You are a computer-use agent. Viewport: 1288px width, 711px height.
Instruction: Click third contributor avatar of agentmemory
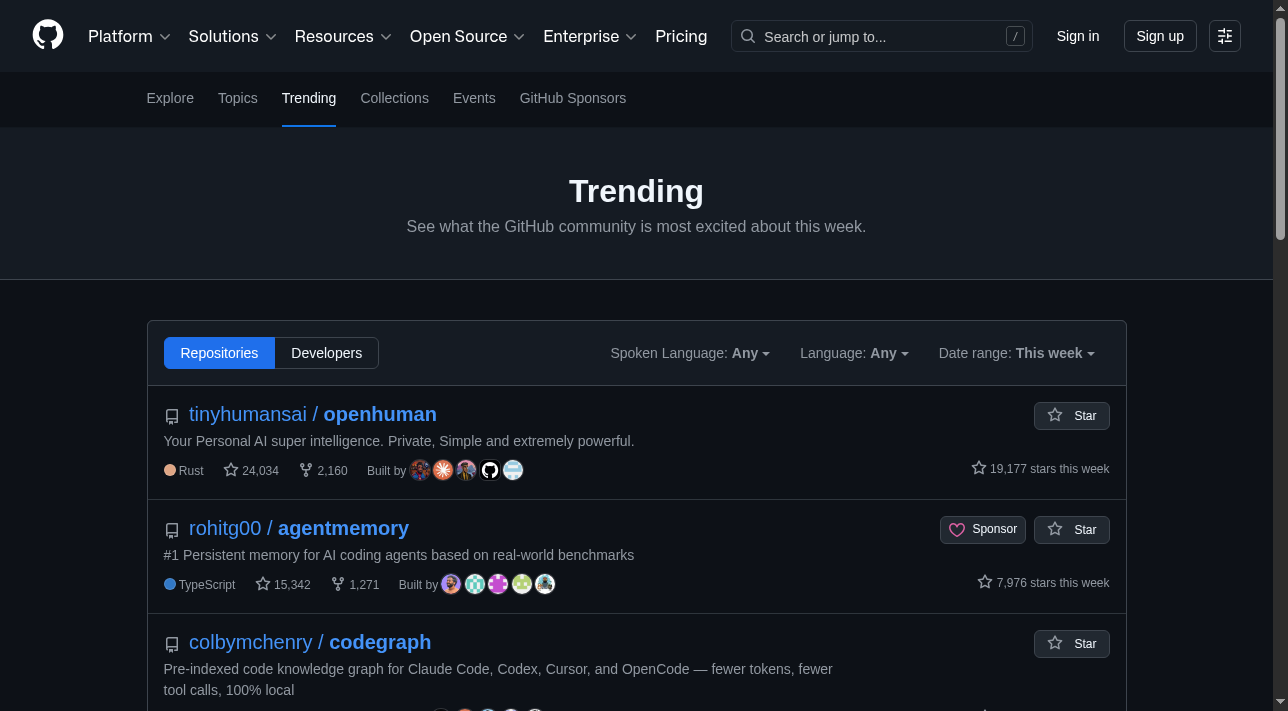[498, 584]
